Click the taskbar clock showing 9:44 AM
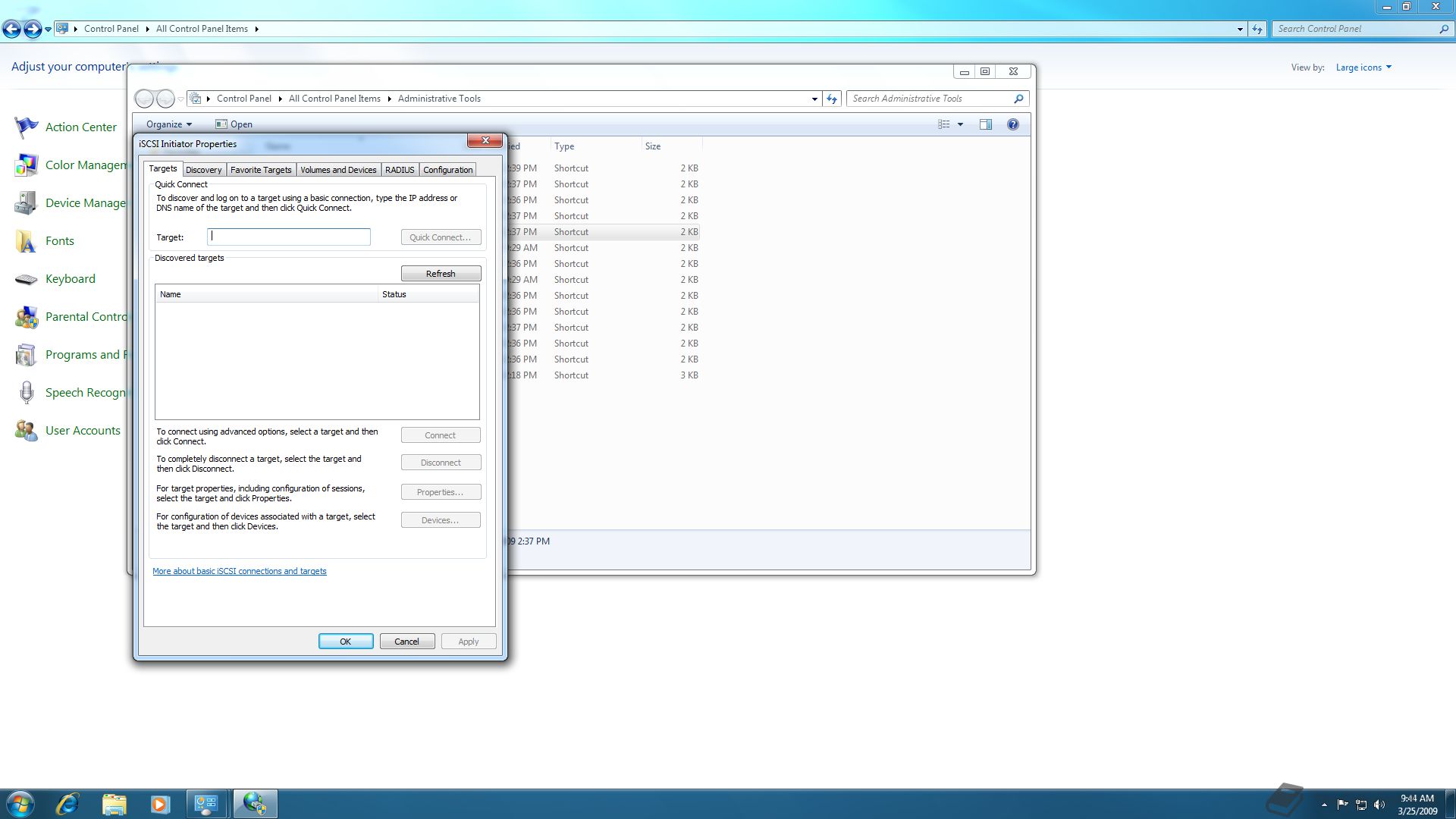The width and height of the screenshot is (1456, 819). click(x=1417, y=805)
